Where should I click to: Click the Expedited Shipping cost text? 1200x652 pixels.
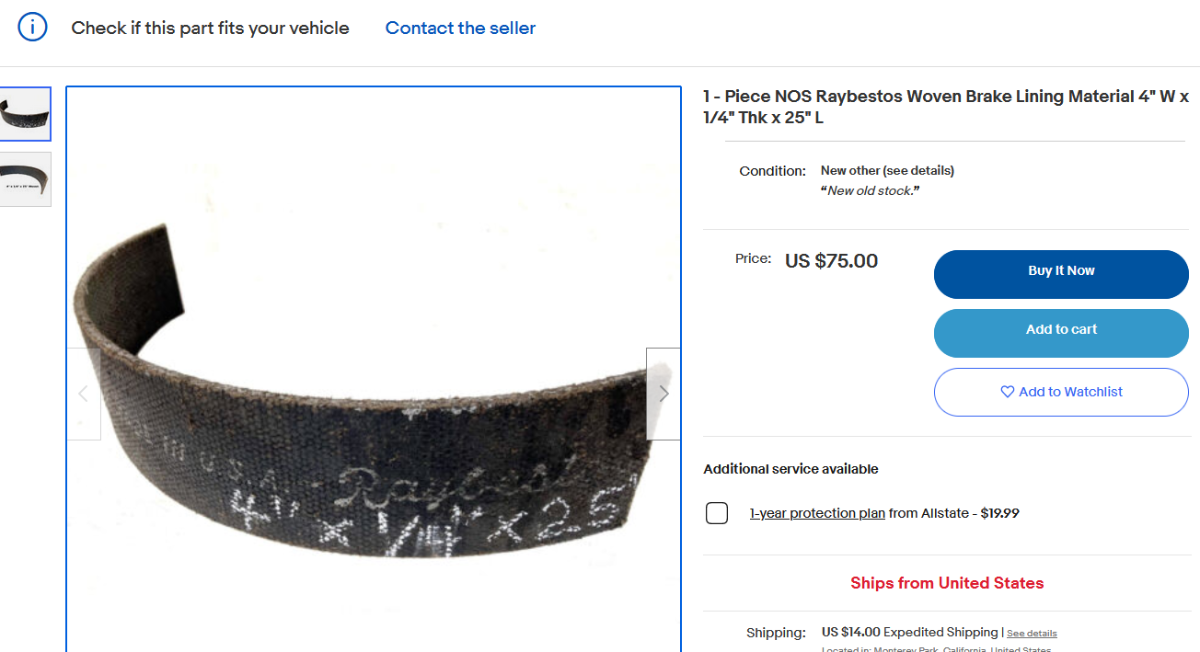pos(909,632)
